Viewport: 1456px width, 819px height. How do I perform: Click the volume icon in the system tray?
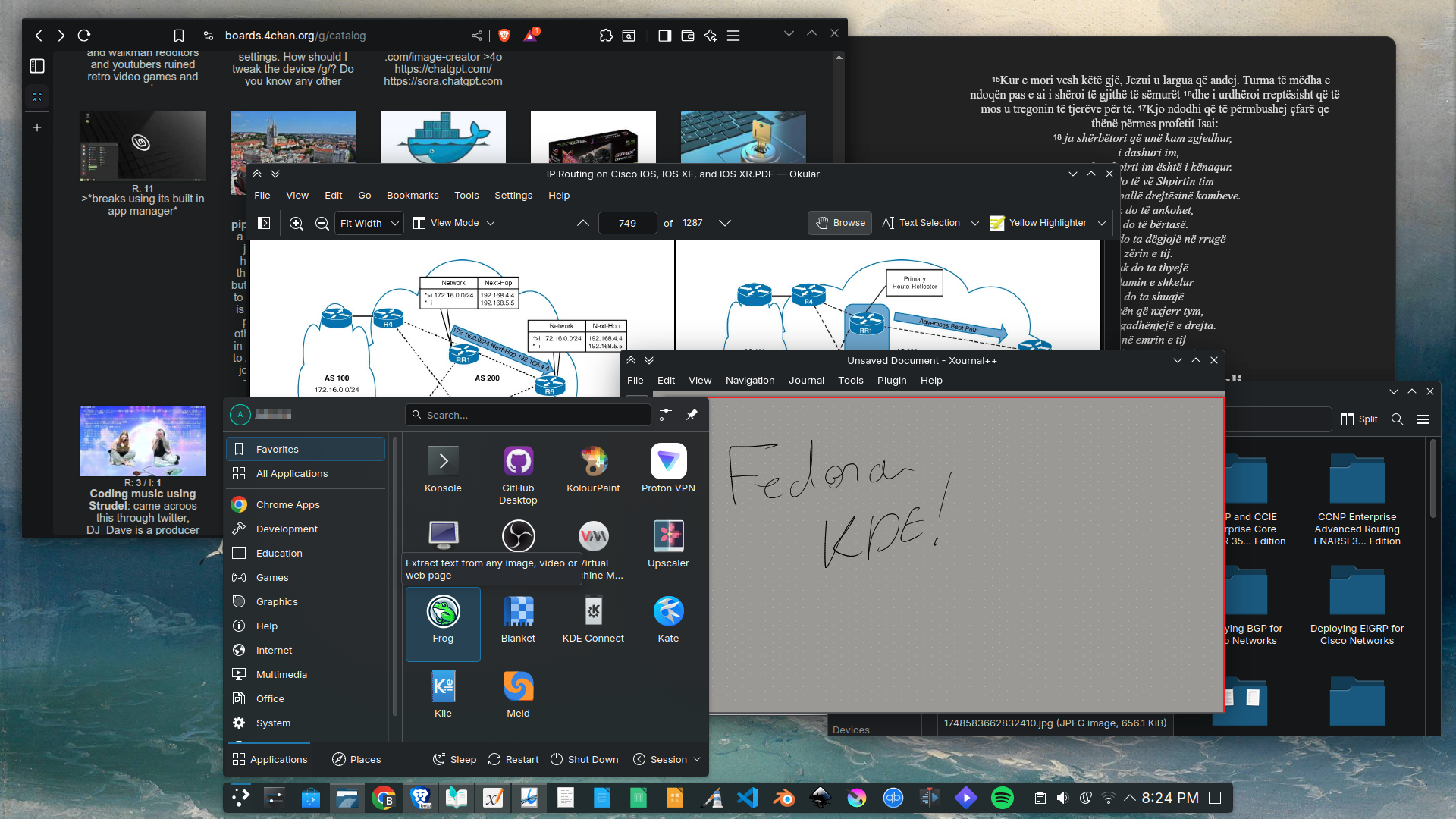(1063, 798)
